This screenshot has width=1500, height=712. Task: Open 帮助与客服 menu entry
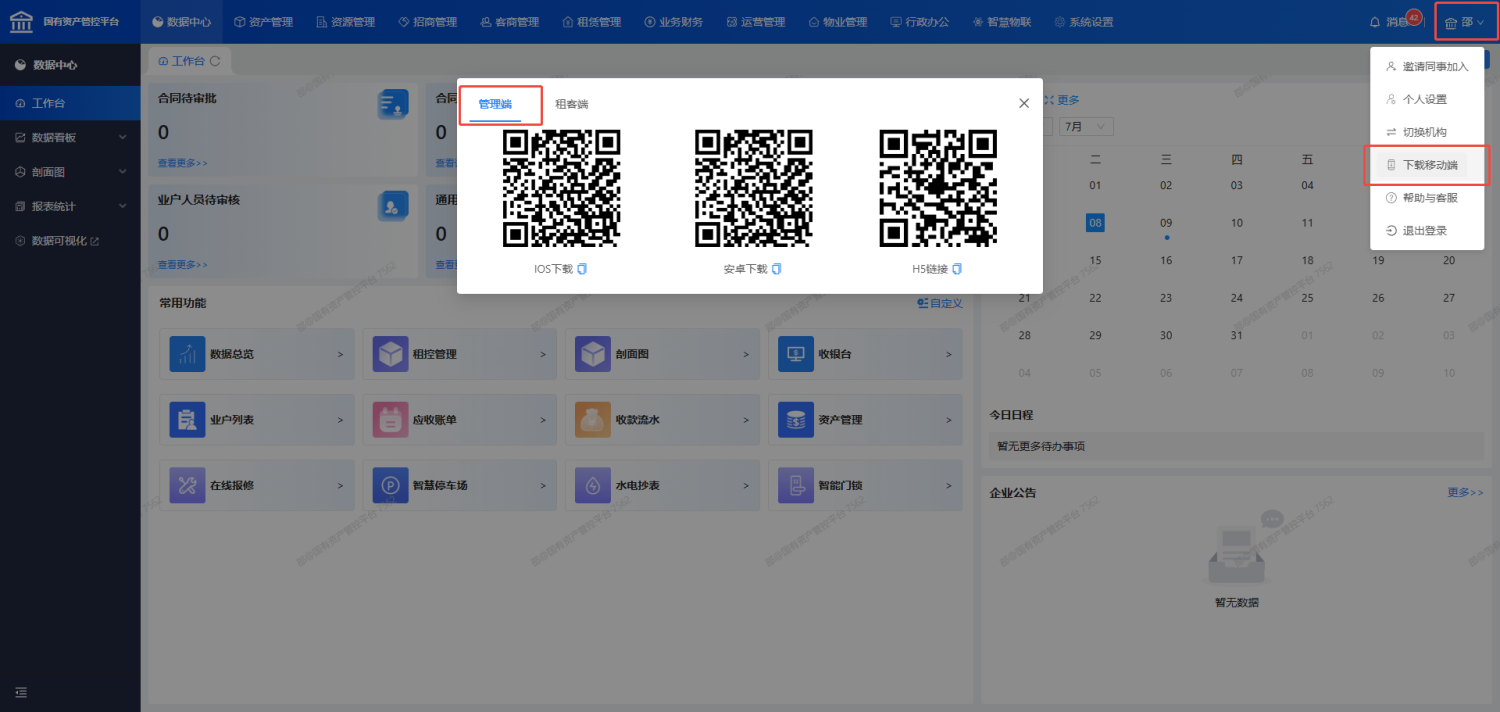point(1427,198)
